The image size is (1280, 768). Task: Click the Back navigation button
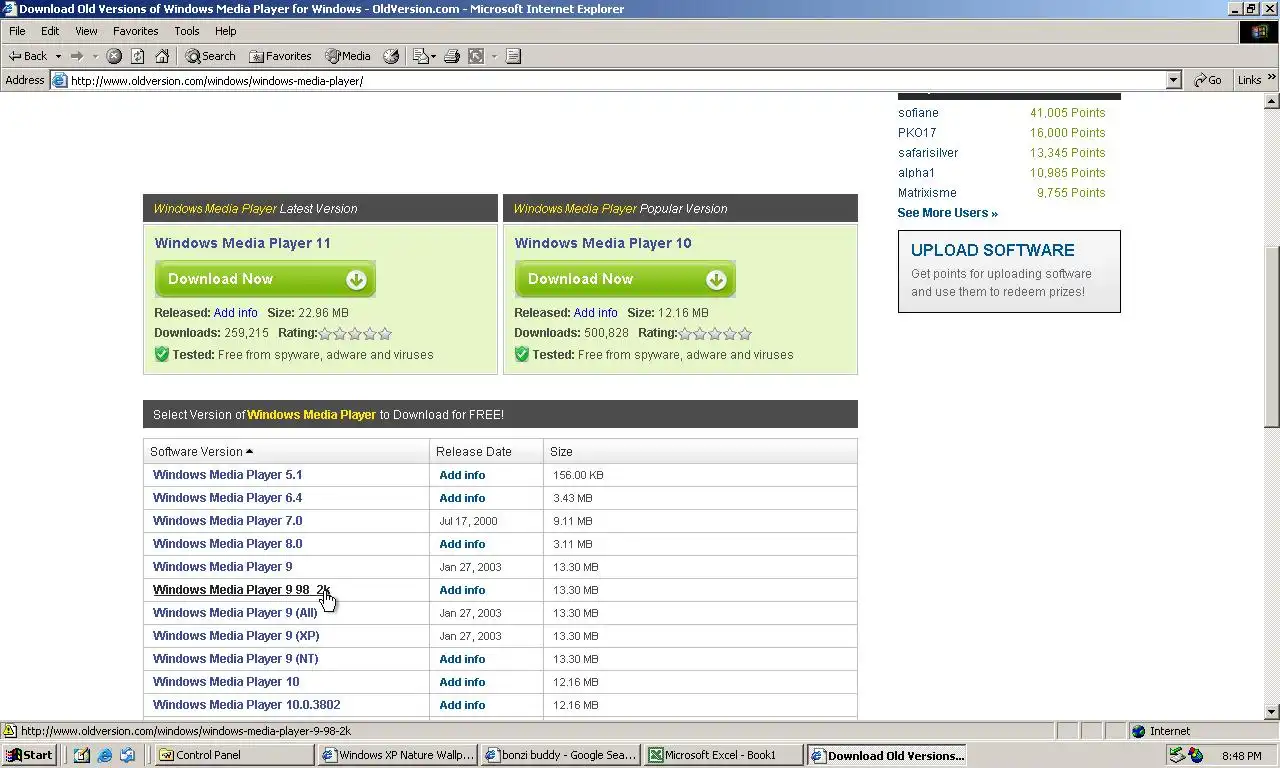[x=28, y=56]
